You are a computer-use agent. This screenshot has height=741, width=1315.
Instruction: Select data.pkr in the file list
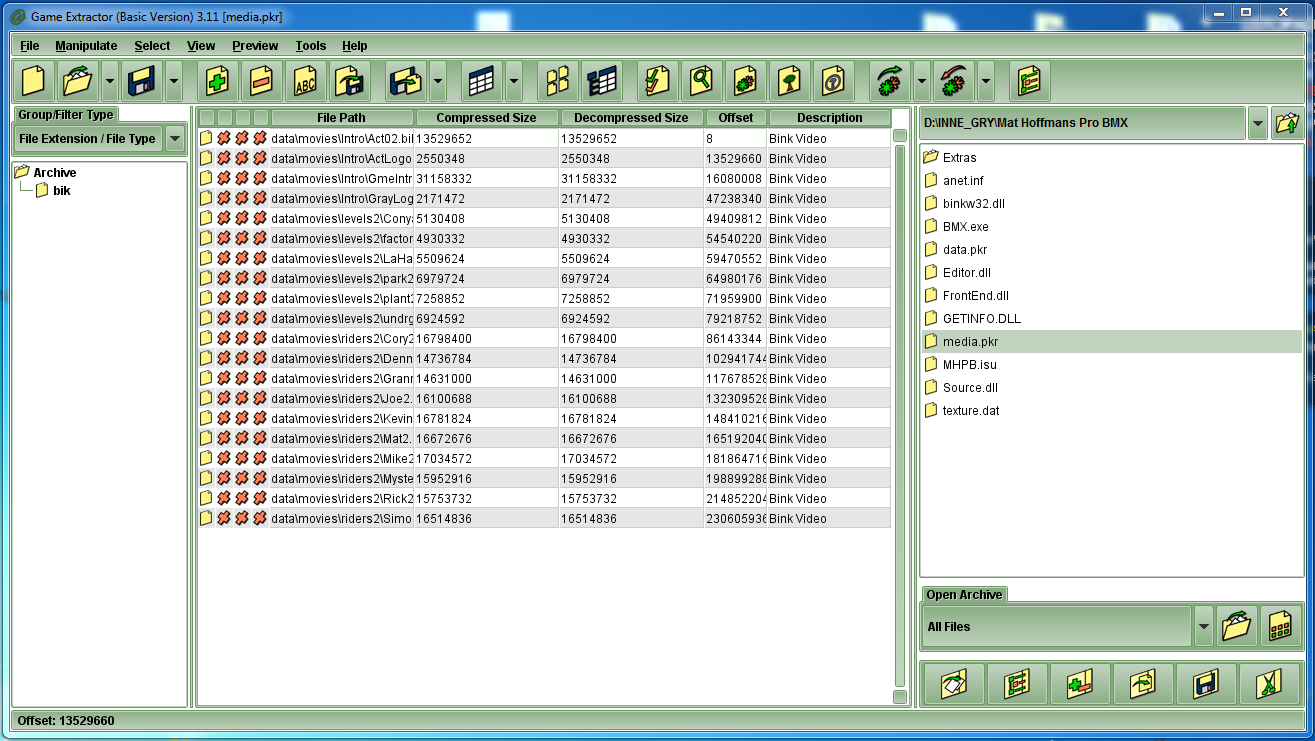[x=964, y=250]
